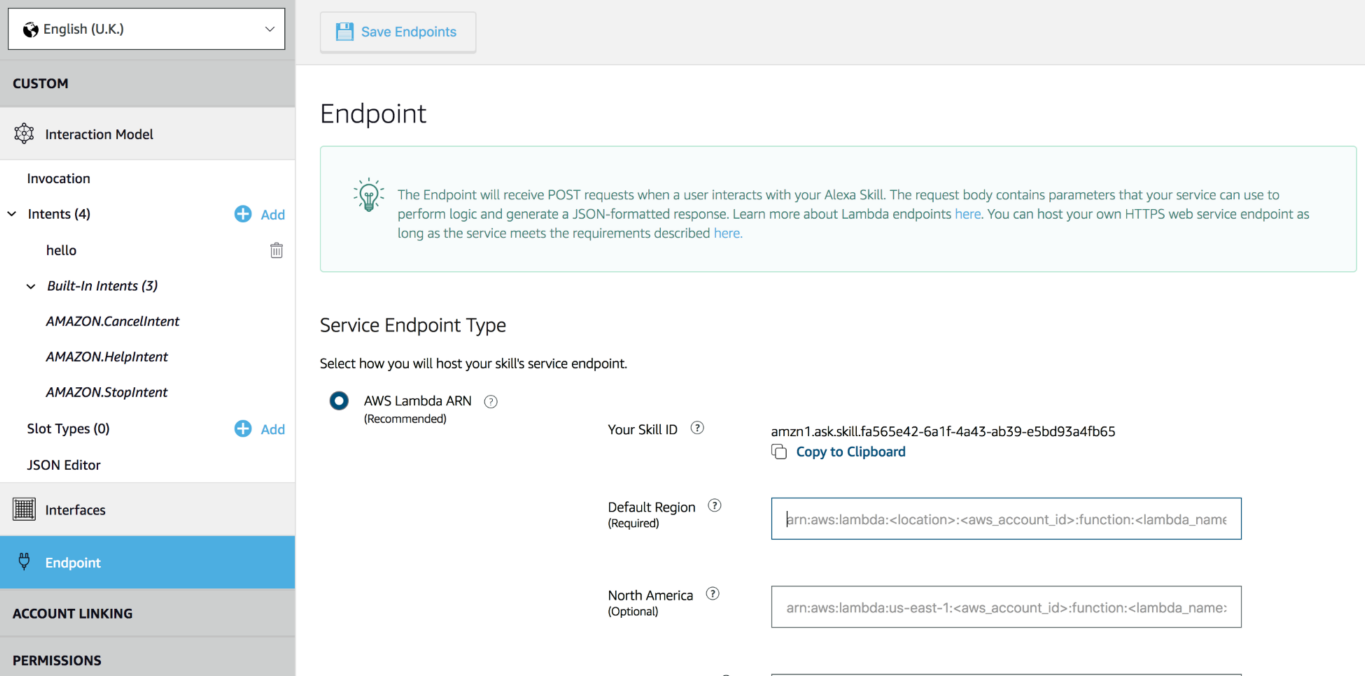
Task: Select the AMAZON.HelpIntent item
Action: 107,357
